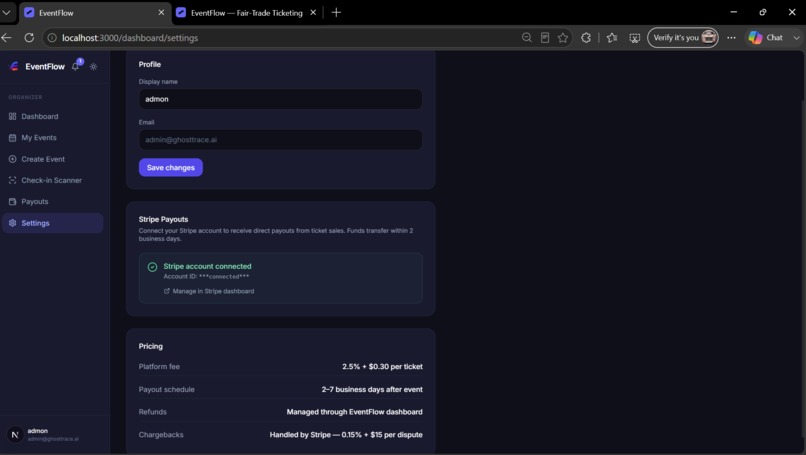Image resolution: width=806 pixels, height=455 pixels.
Task: Click the screenshot capture toolbar icon
Action: (635, 38)
